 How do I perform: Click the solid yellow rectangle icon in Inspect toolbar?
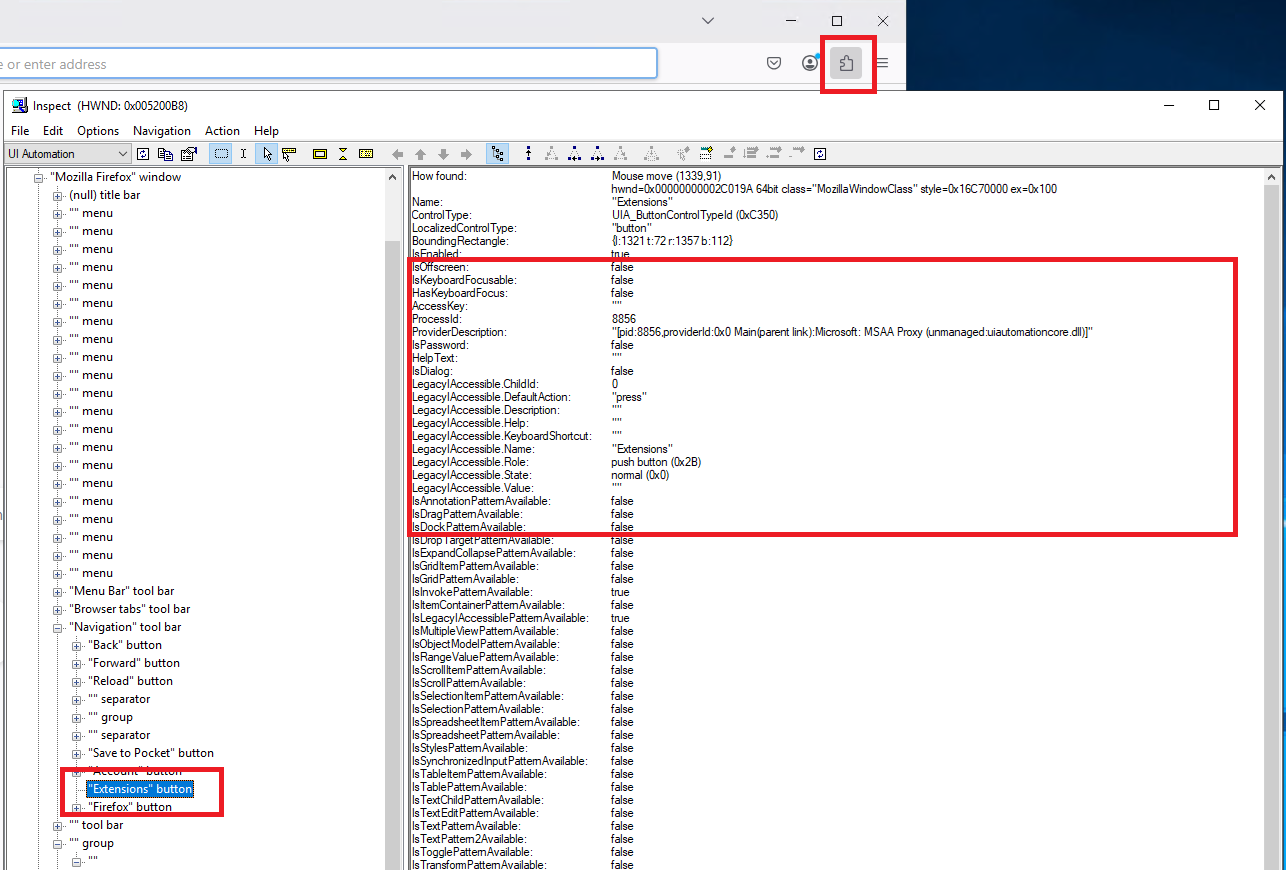320,154
